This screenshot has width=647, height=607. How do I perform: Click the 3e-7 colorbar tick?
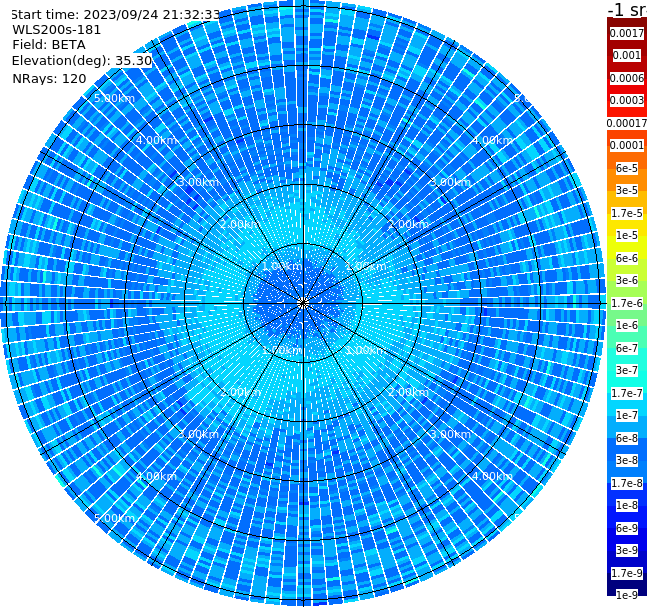(627, 370)
